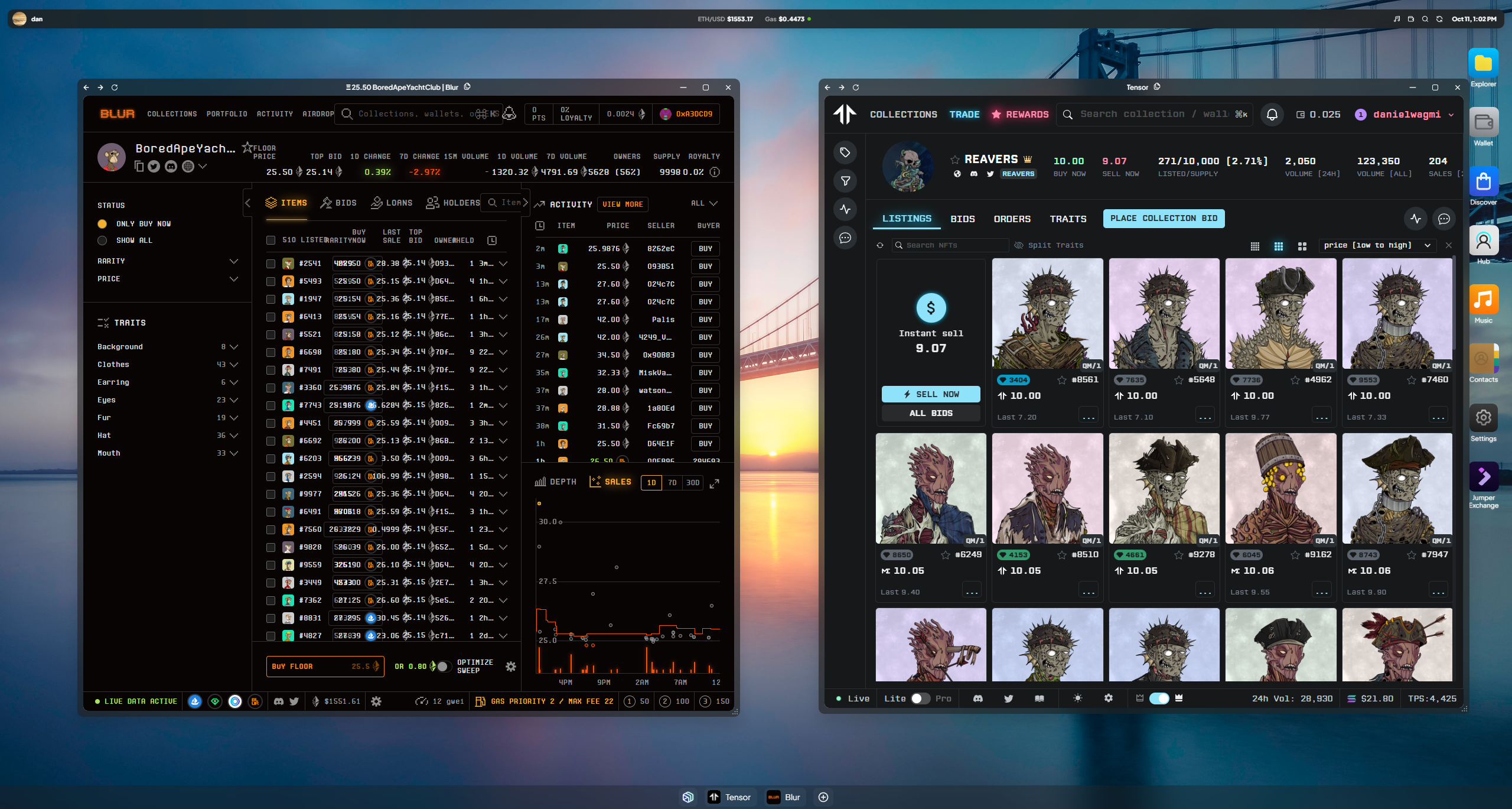
Task: Open the price low to high sort dropdown
Action: (x=1377, y=245)
